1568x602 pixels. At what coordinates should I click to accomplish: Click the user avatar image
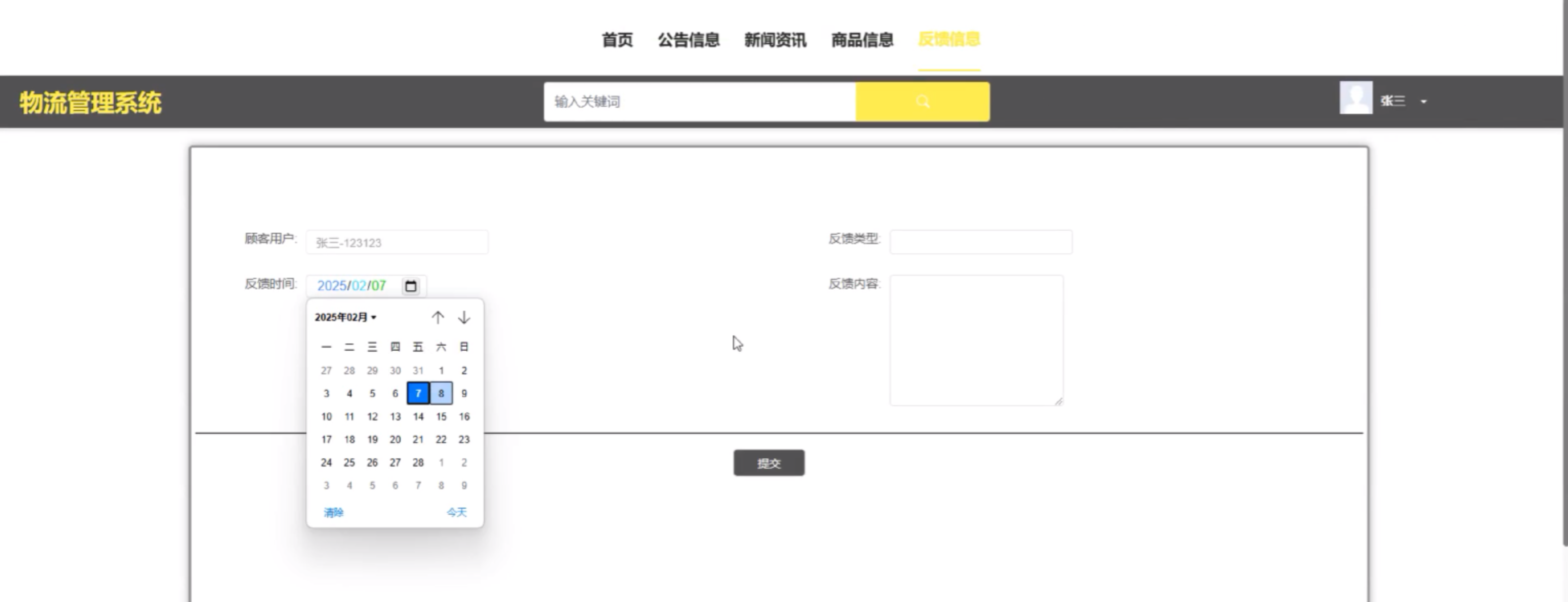1355,97
